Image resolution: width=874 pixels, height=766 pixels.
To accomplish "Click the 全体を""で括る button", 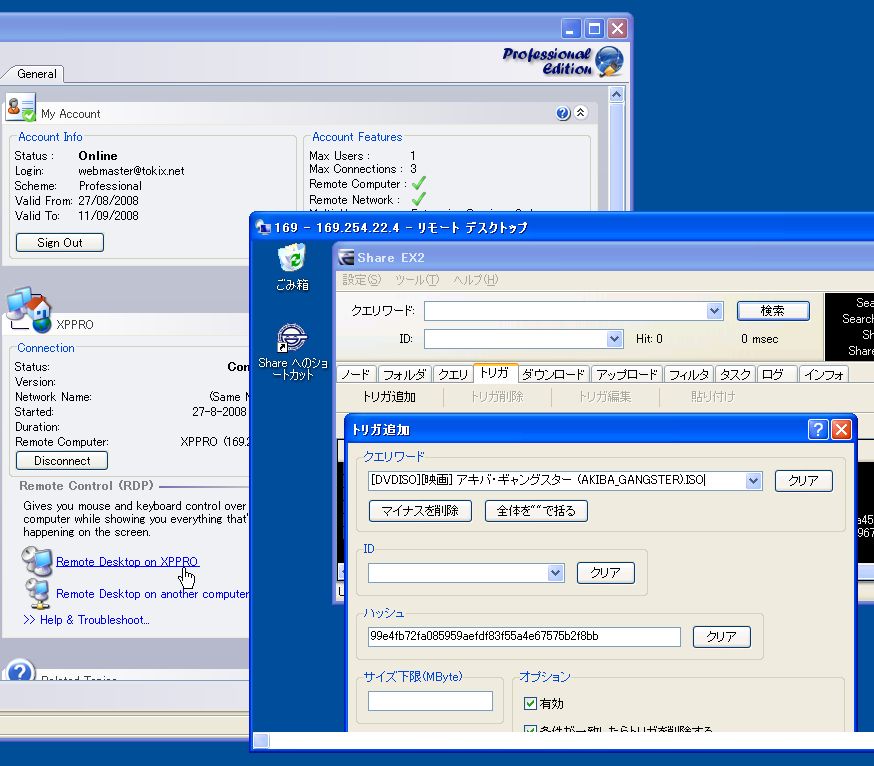I will point(536,511).
